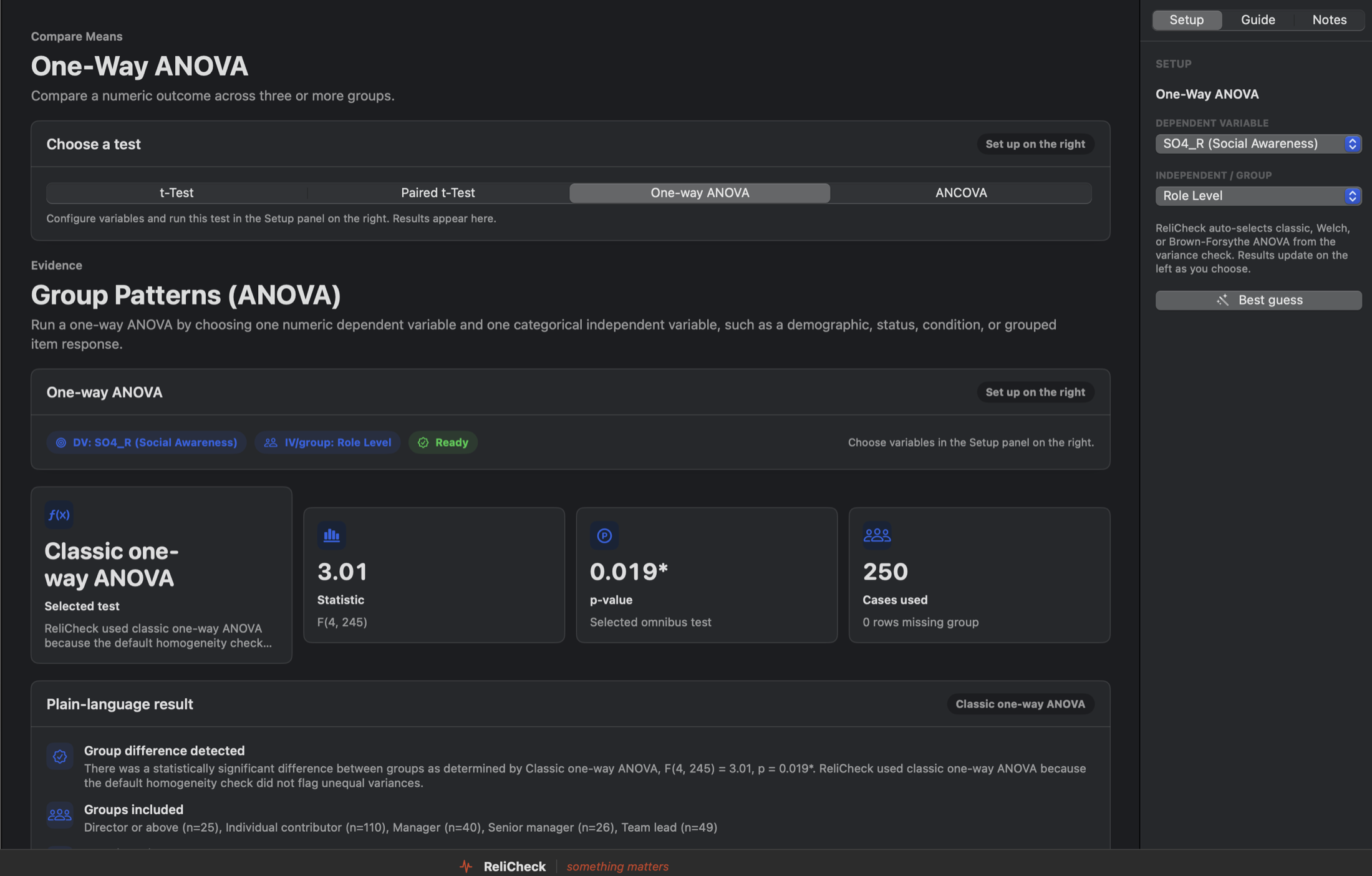Select the ANCOVA test option
The image size is (1372, 876).
(961, 193)
